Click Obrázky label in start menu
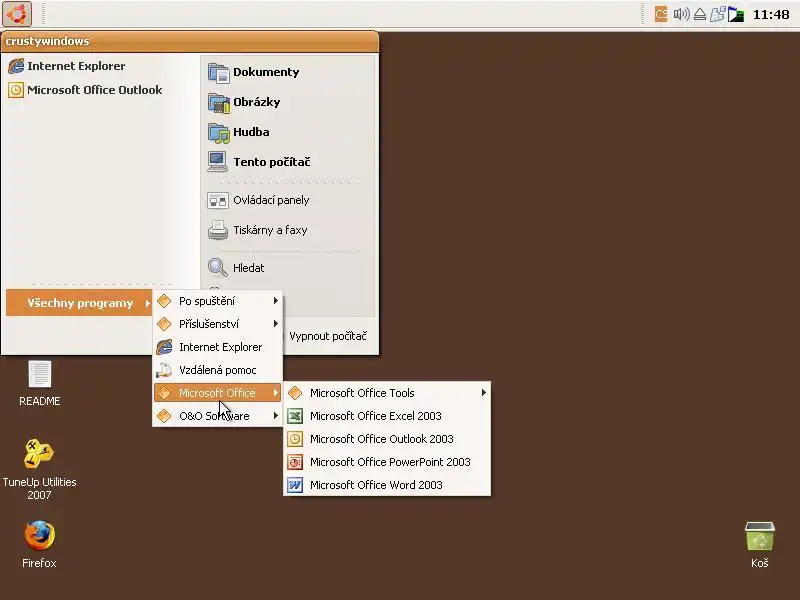Viewport: 800px width, 600px height. [257, 102]
